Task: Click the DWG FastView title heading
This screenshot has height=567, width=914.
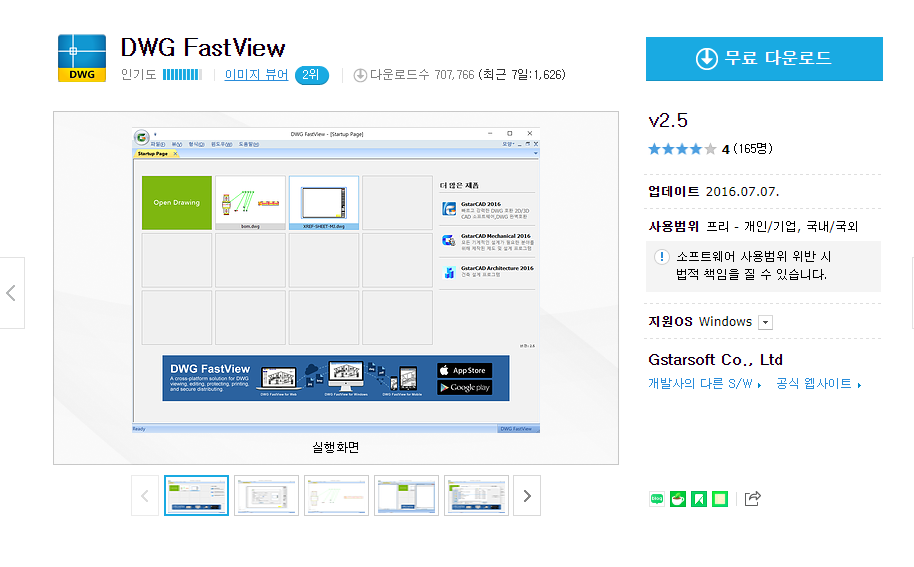Action: [203, 48]
